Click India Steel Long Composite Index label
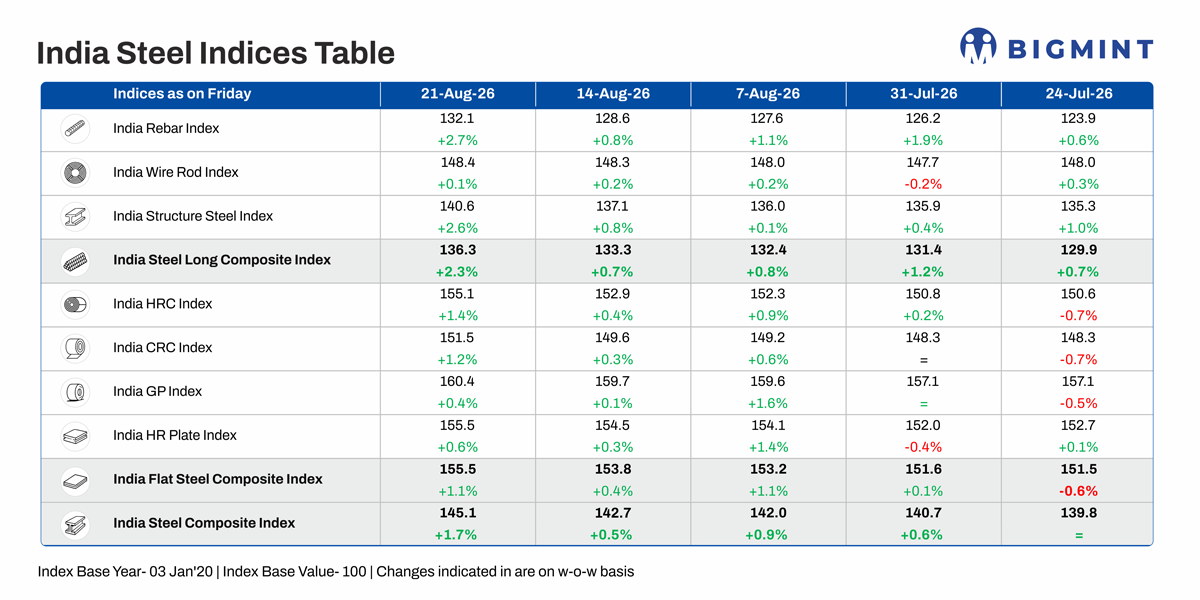This screenshot has height=600, width=1200. [222, 260]
